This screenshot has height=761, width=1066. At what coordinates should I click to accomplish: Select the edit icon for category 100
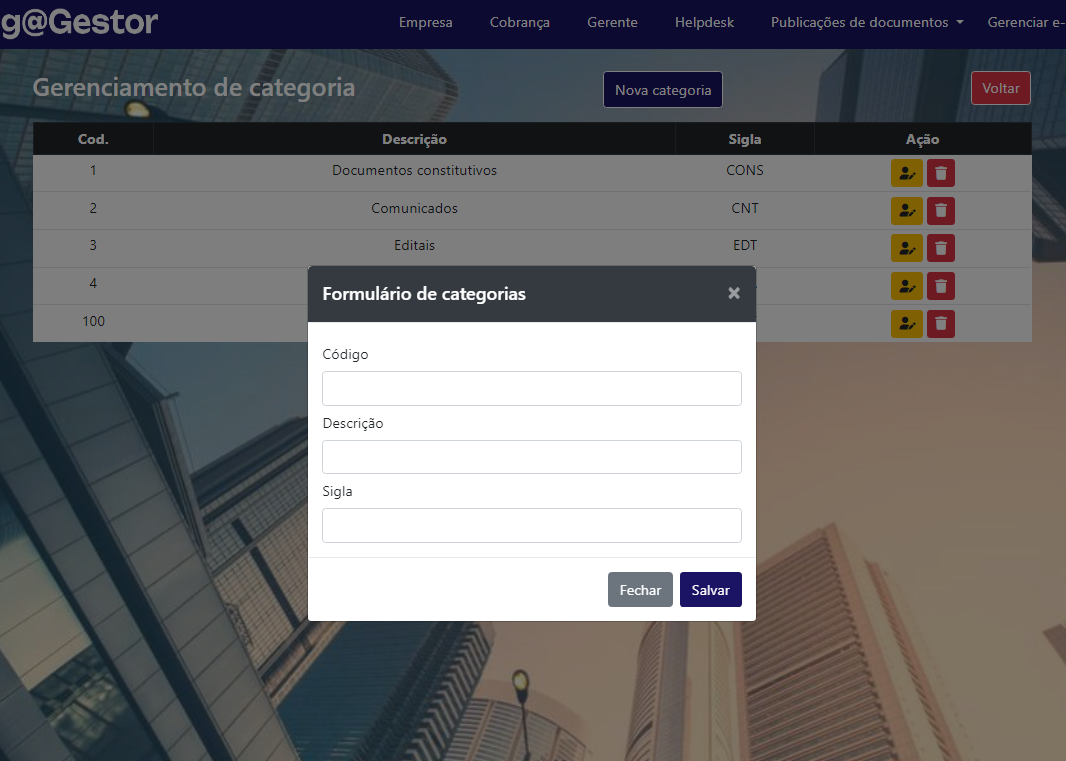[907, 323]
